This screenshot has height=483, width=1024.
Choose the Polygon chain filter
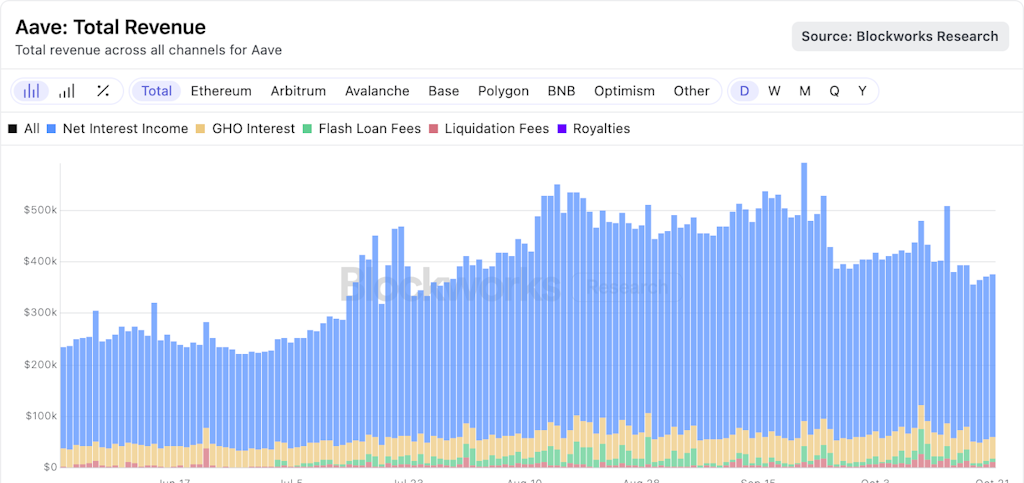(x=503, y=91)
